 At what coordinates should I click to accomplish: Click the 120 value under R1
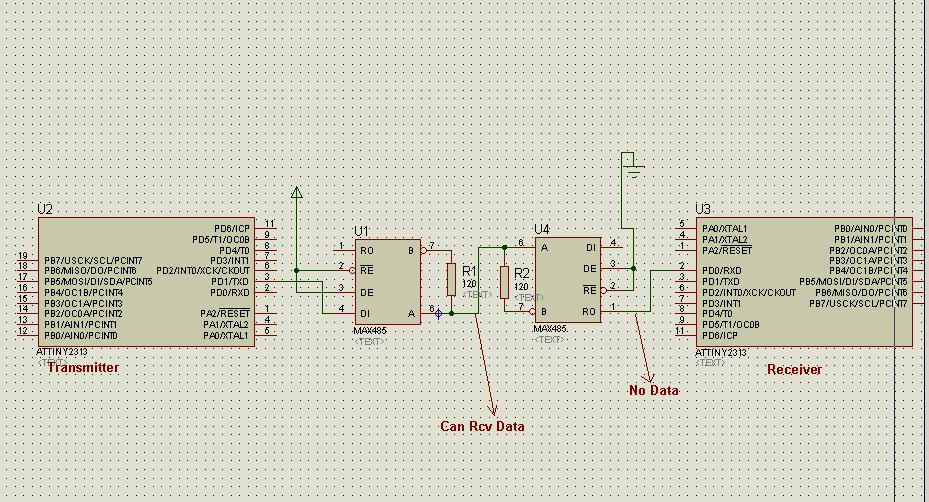[x=469, y=284]
